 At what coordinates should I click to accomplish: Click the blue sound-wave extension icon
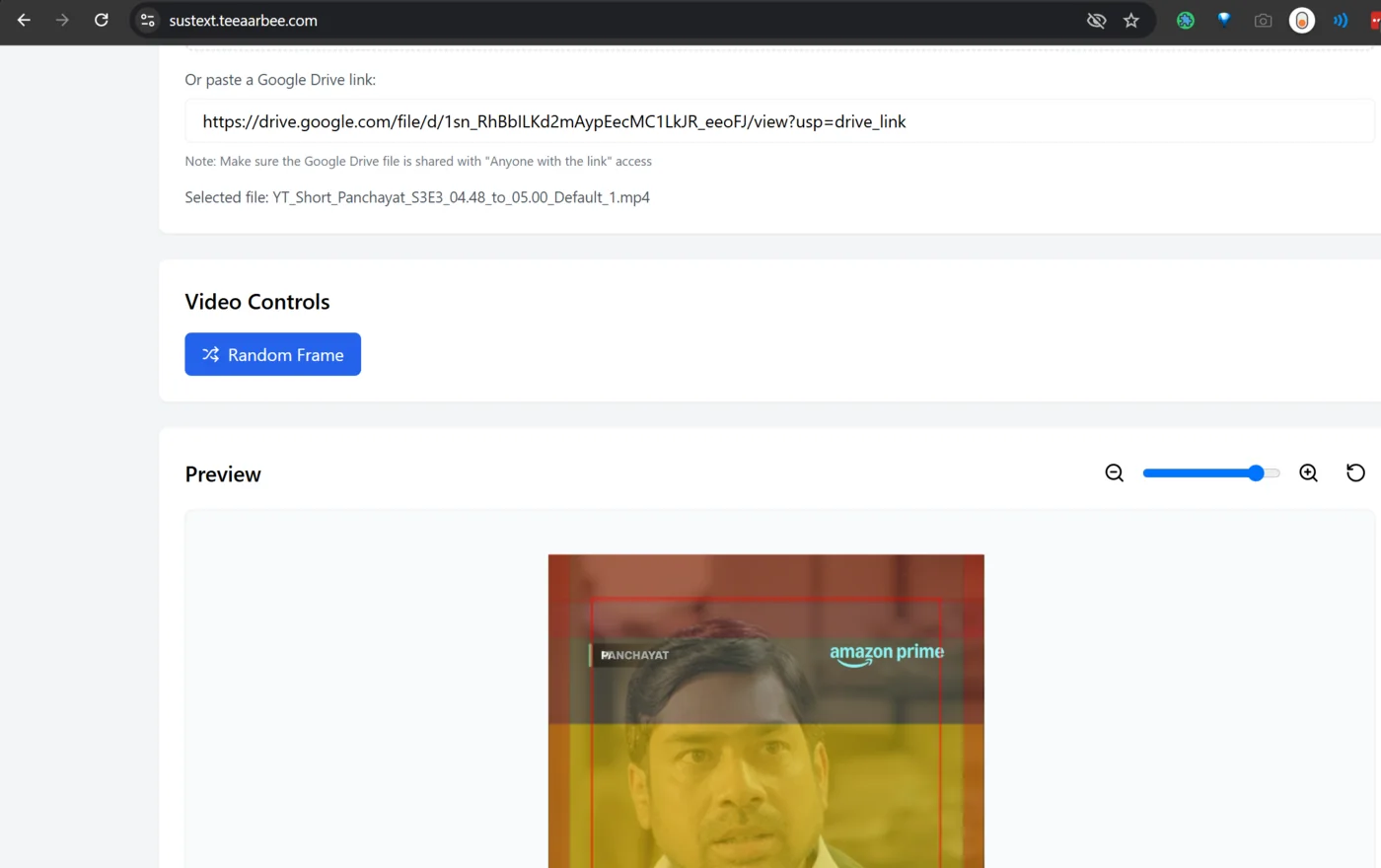pyautogui.click(x=1341, y=20)
